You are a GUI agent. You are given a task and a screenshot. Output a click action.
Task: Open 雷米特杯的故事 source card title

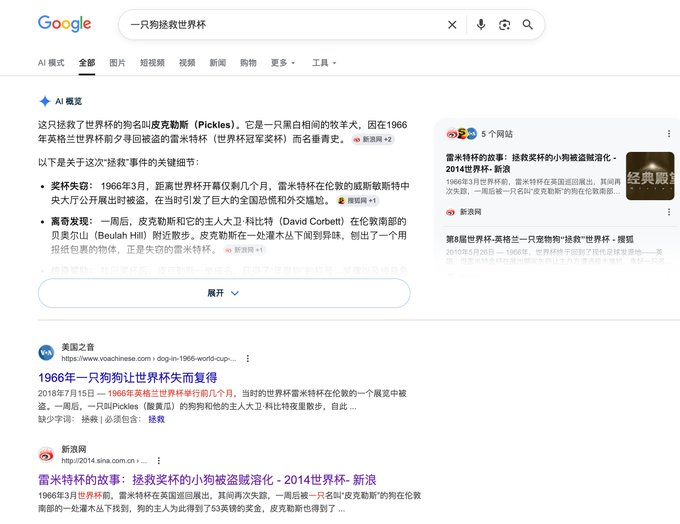coord(531,163)
